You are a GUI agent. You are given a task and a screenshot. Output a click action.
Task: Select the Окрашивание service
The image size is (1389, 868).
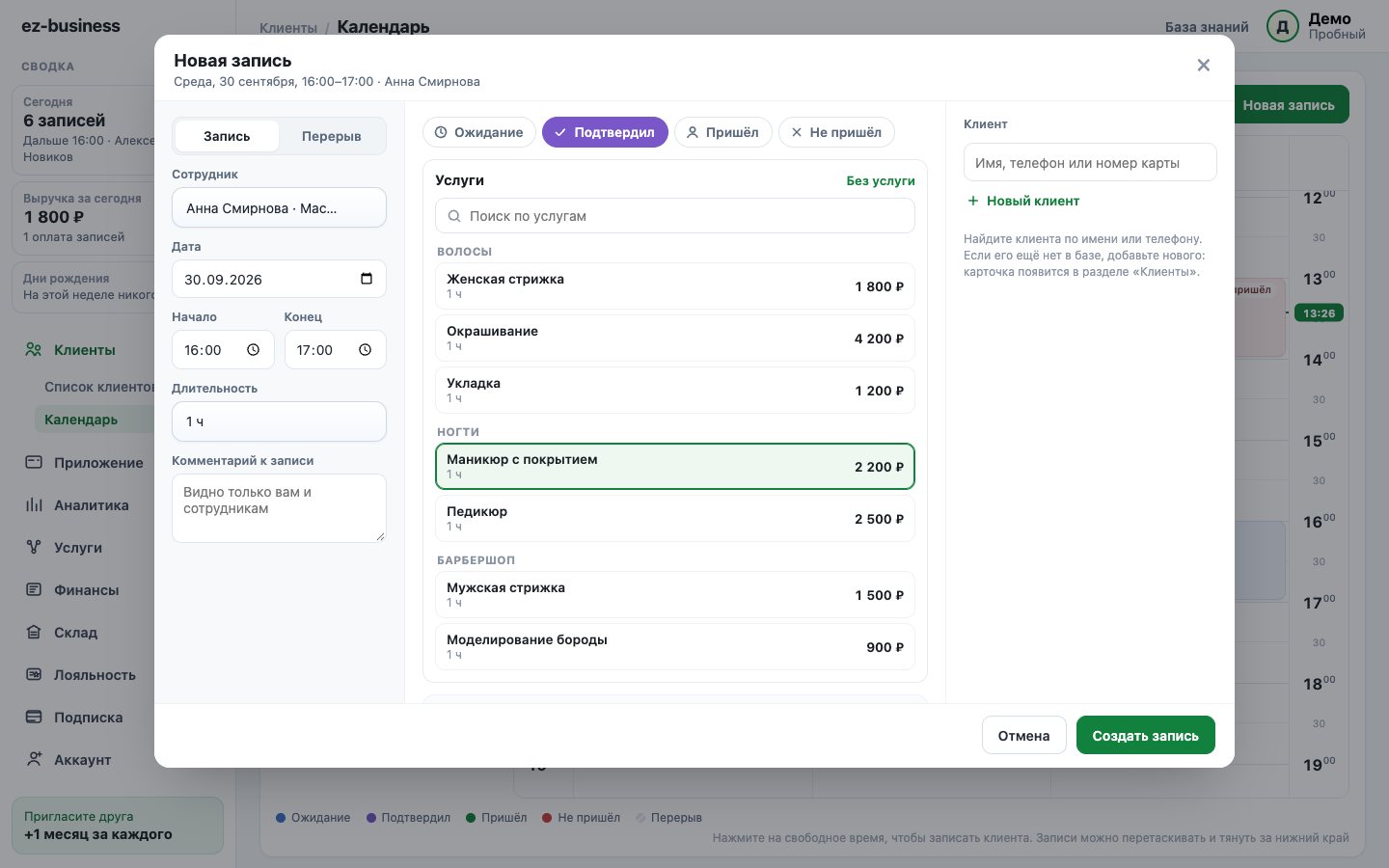[x=675, y=339]
